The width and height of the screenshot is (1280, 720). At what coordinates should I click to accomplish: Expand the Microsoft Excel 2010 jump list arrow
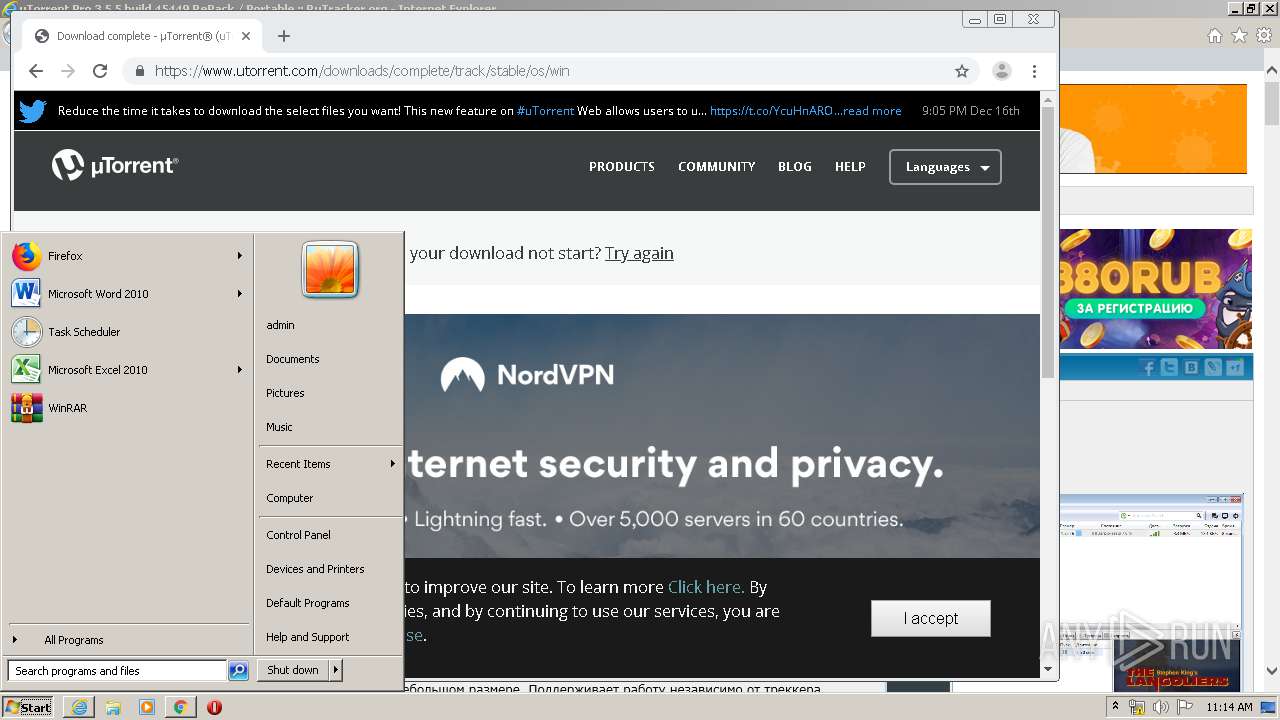point(240,370)
